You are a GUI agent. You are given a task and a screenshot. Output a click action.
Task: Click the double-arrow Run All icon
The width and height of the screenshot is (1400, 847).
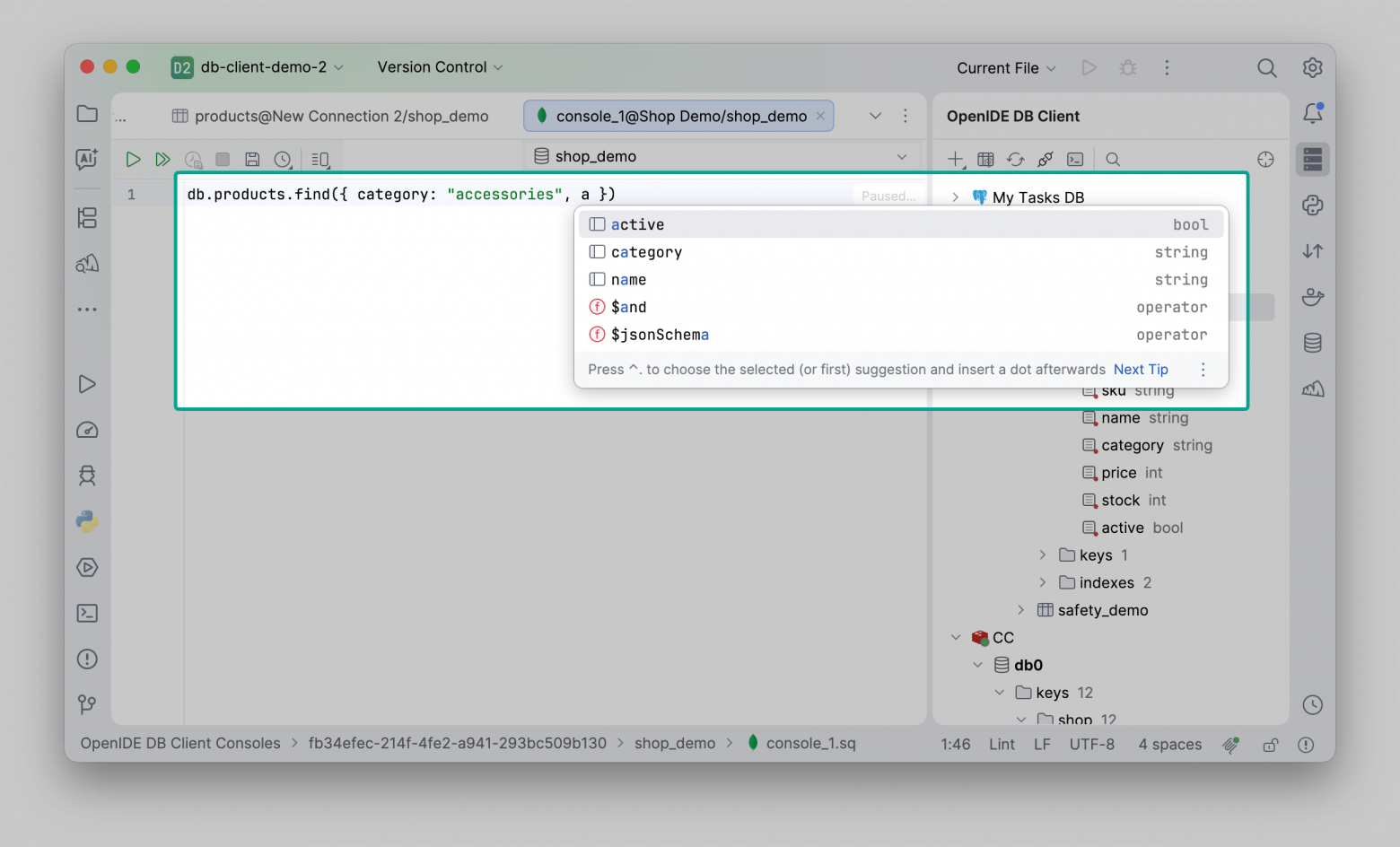click(x=162, y=159)
